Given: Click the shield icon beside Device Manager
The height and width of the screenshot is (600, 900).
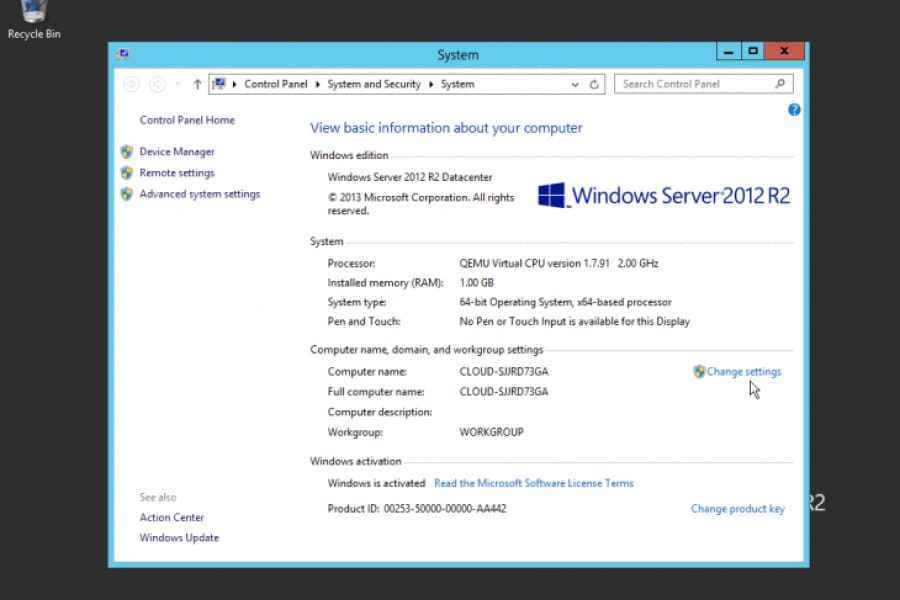Looking at the screenshot, I should tap(127, 152).
